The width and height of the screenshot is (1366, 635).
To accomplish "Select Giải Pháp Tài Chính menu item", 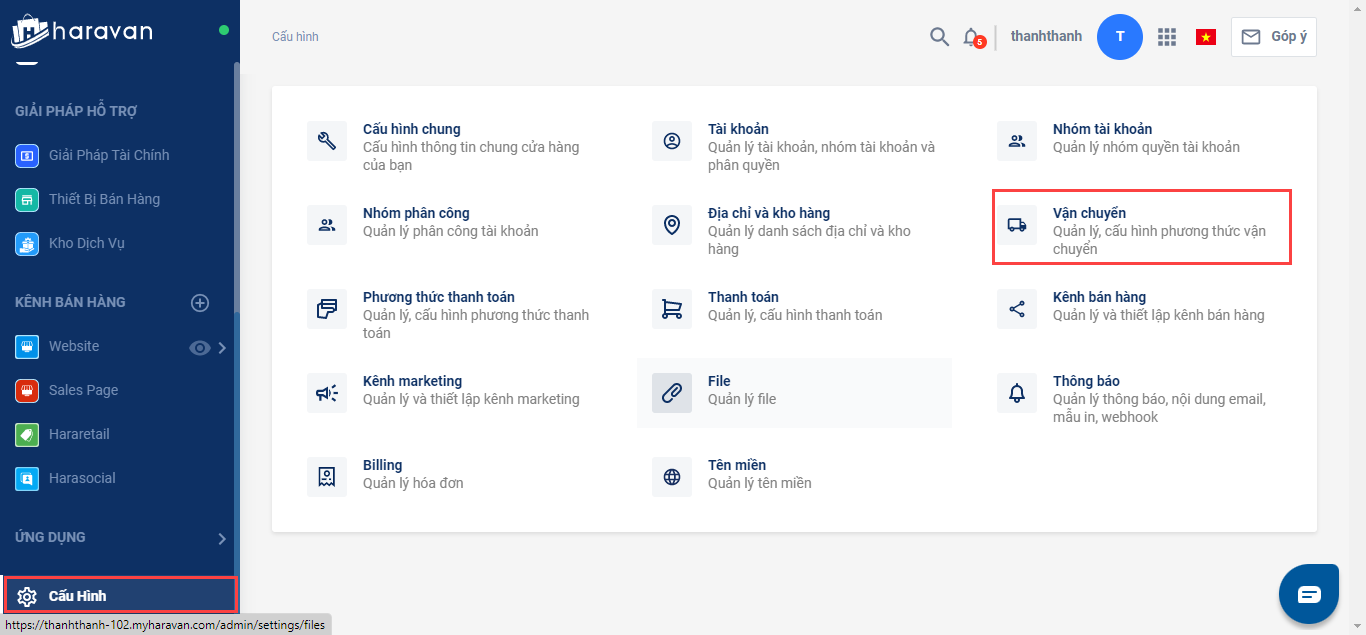I will (x=109, y=155).
